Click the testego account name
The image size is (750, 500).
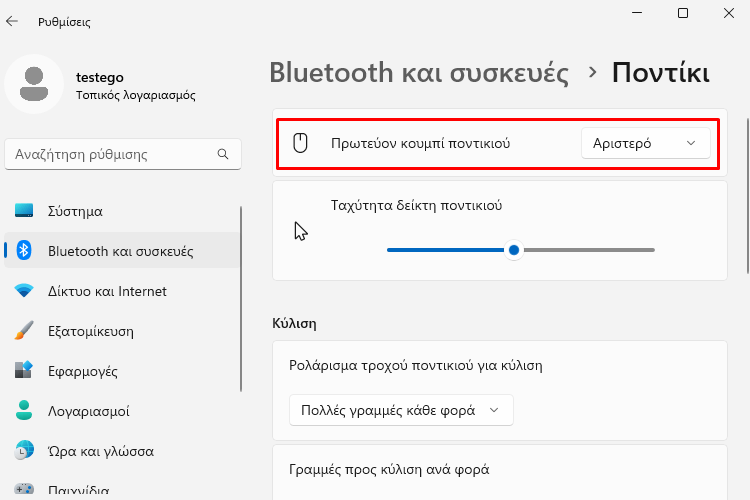pyautogui.click(x=99, y=77)
